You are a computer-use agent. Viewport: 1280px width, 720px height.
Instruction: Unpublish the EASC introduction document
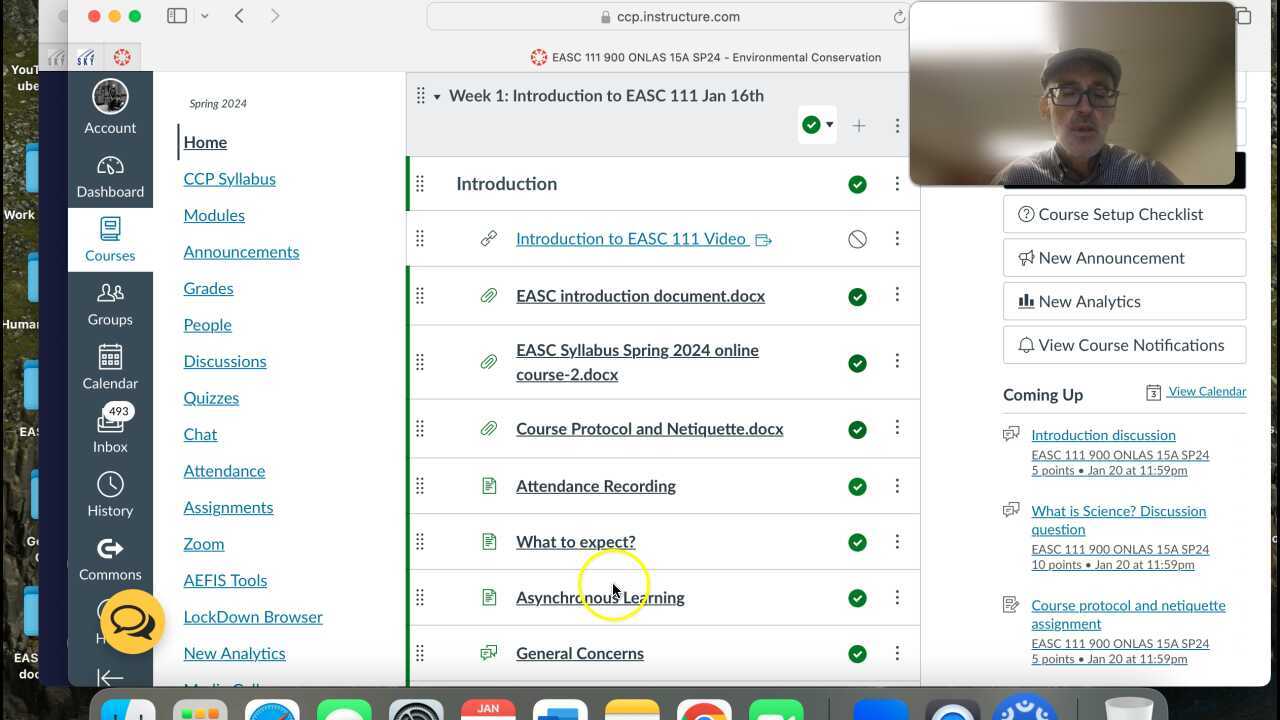click(857, 296)
